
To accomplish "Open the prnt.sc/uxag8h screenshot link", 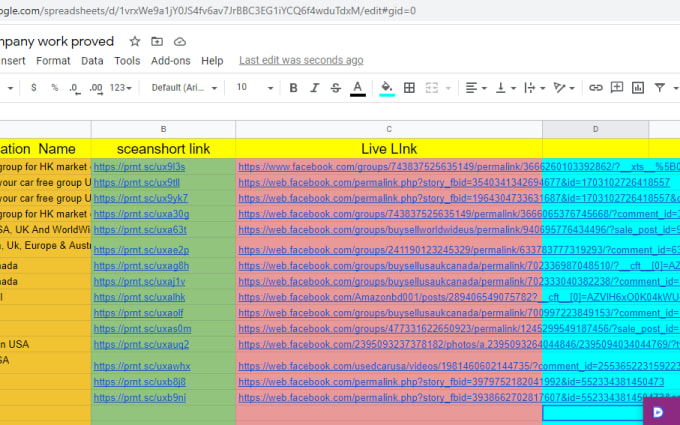I will pyautogui.click(x=141, y=266).
